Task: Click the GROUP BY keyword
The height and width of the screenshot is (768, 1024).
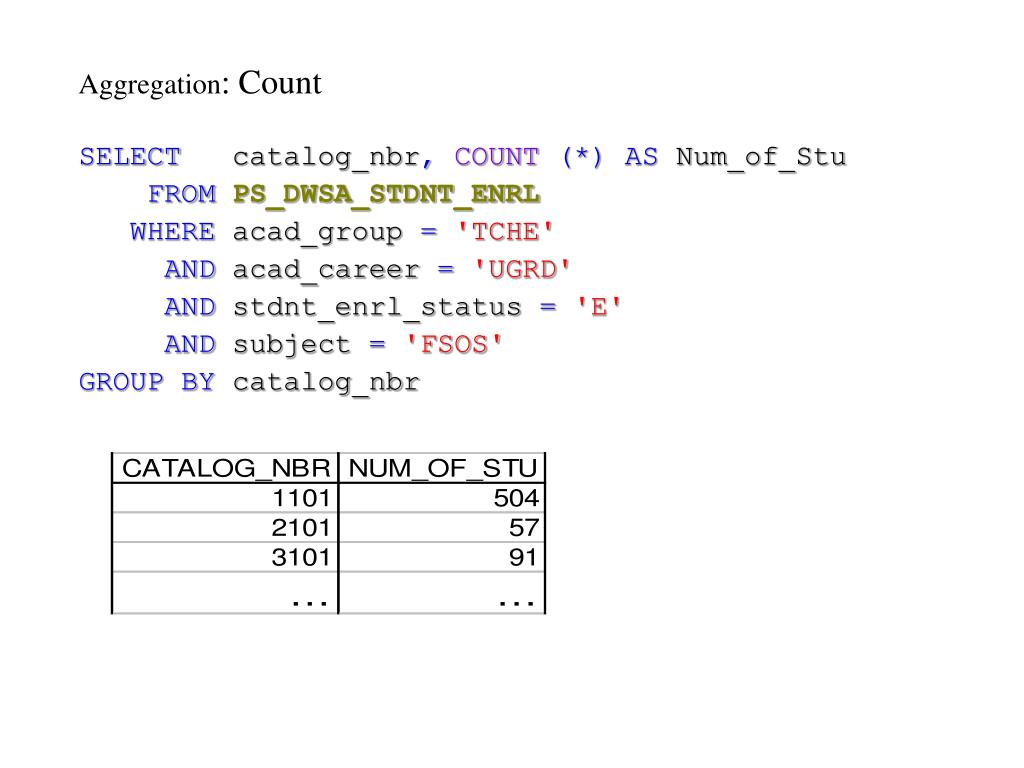Action: coord(147,381)
